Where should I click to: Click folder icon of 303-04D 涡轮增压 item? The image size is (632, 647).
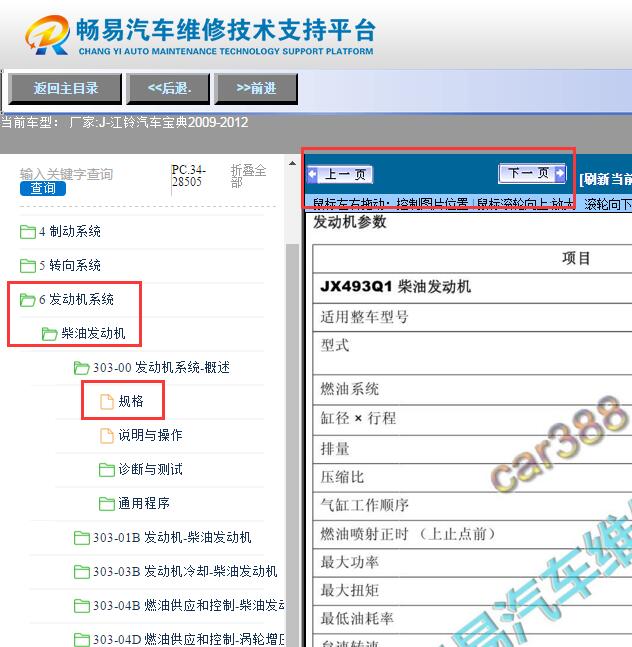81,640
